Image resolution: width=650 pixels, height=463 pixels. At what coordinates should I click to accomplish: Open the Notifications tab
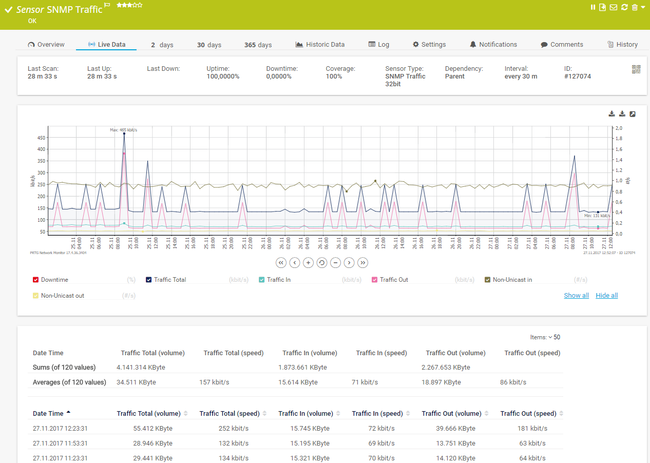click(x=493, y=45)
